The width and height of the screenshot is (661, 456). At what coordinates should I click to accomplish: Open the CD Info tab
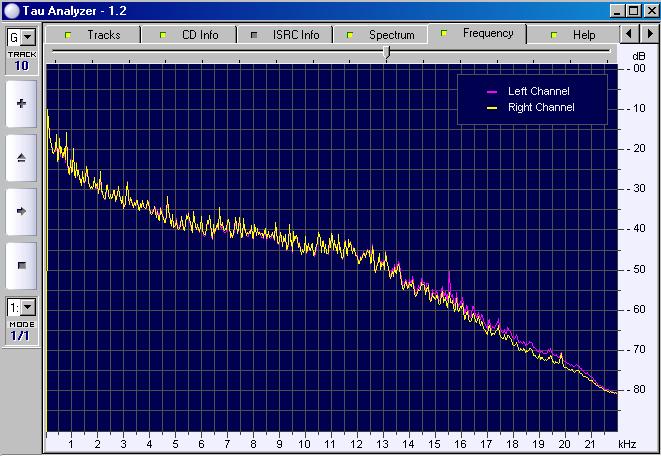click(191, 35)
